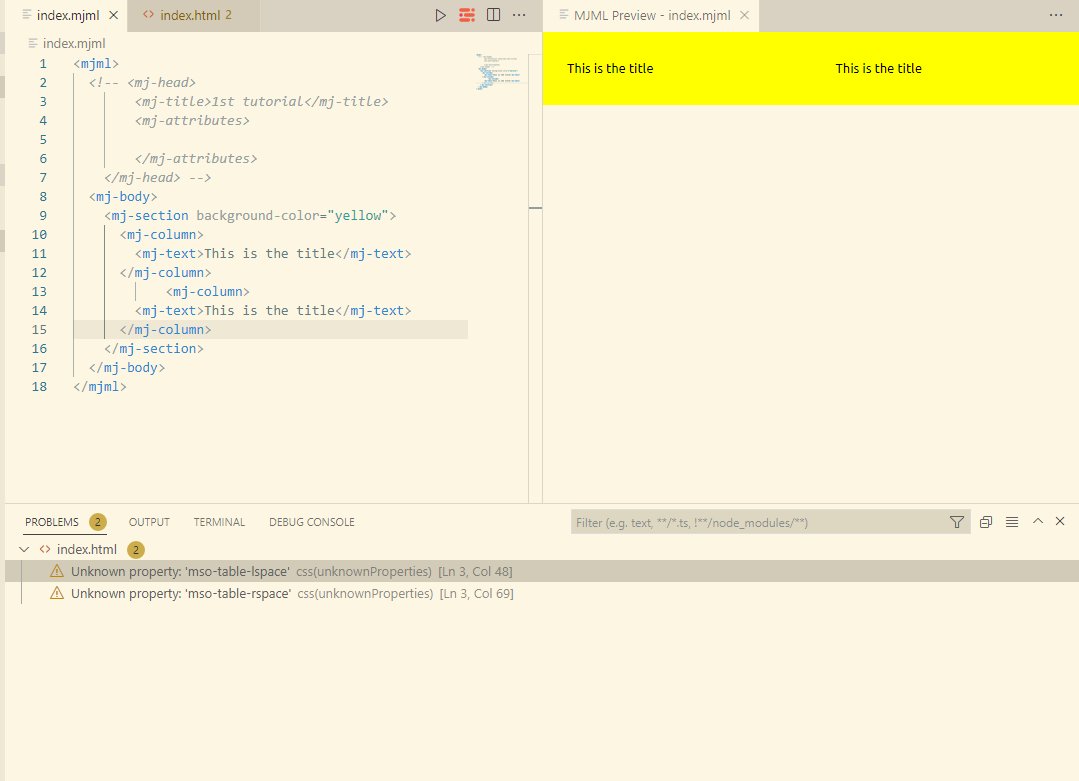Image resolution: width=1079 pixels, height=781 pixels.
Task: Open the TERMINAL panel tab
Action: coord(219,522)
